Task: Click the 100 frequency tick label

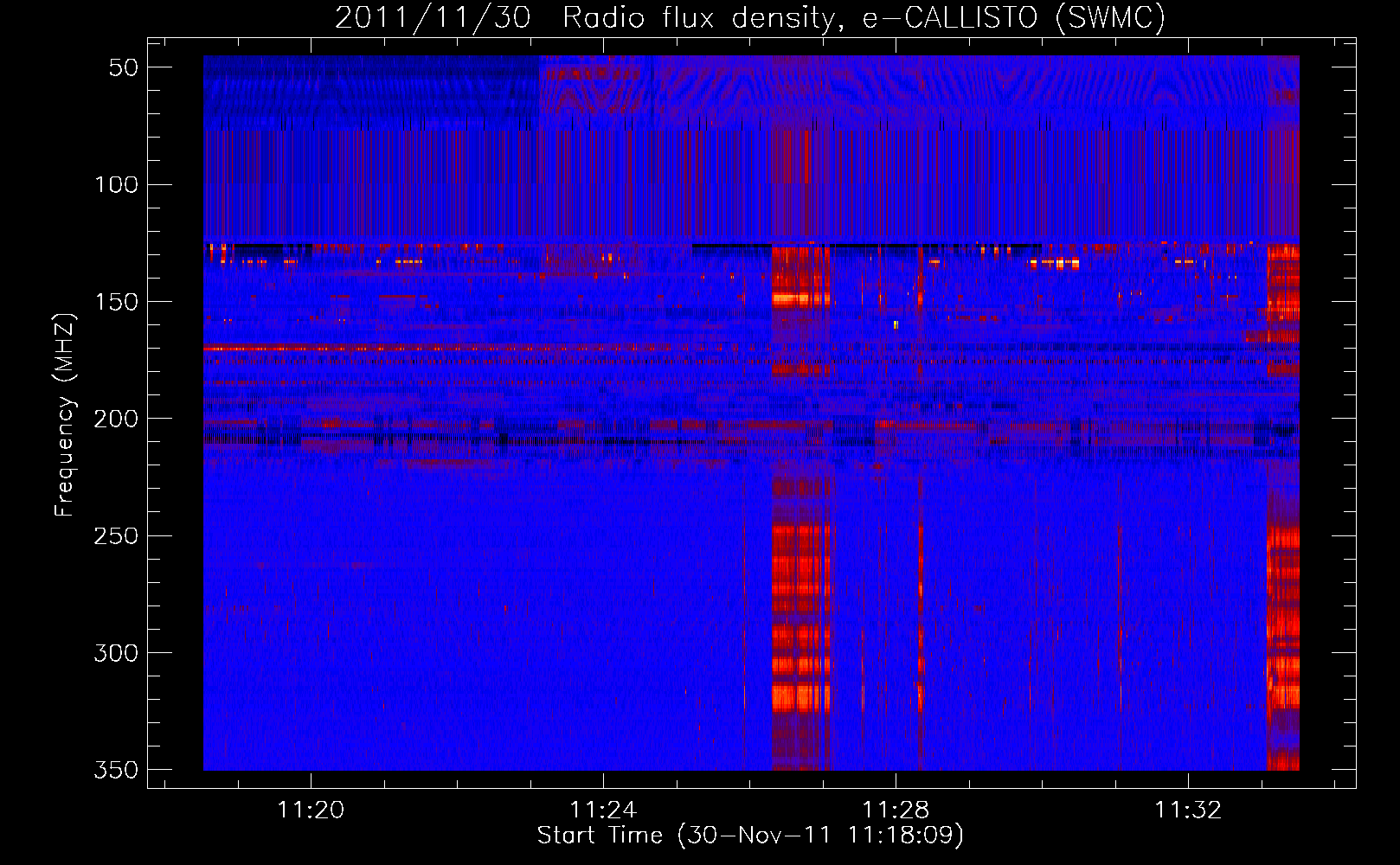Action: point(116,184)
